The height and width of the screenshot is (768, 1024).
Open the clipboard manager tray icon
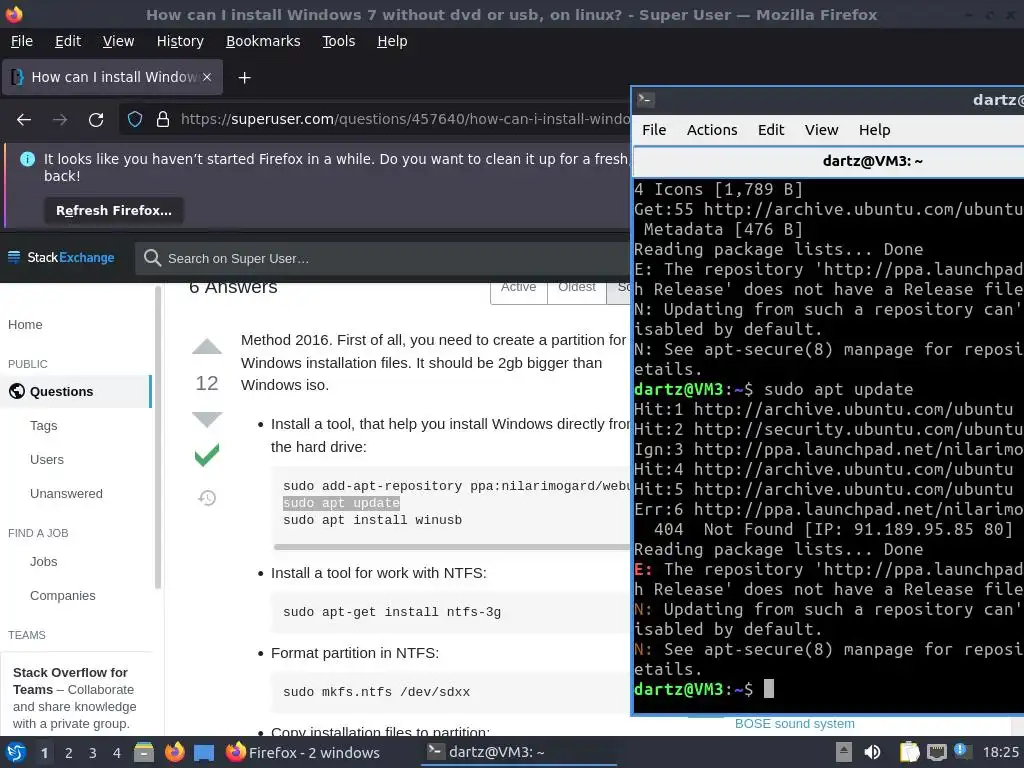tap(909, 752)
